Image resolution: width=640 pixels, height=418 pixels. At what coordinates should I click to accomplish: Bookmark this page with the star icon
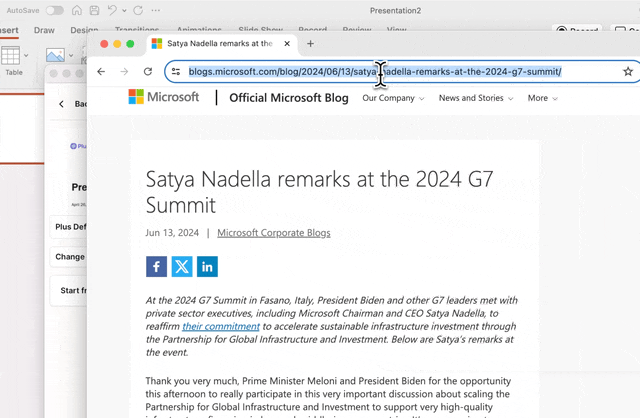627,72
